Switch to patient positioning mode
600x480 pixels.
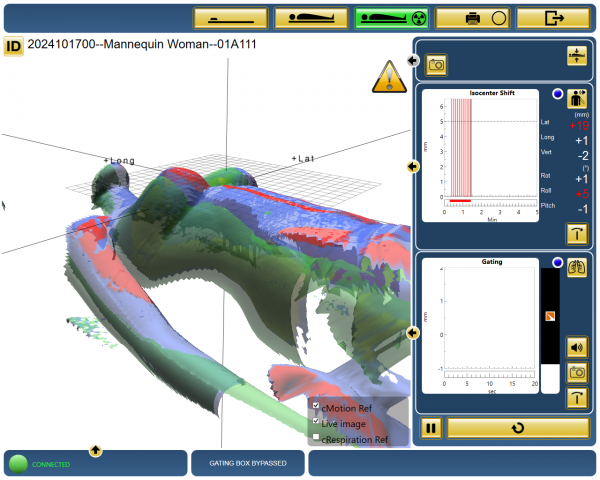(311, 18)
